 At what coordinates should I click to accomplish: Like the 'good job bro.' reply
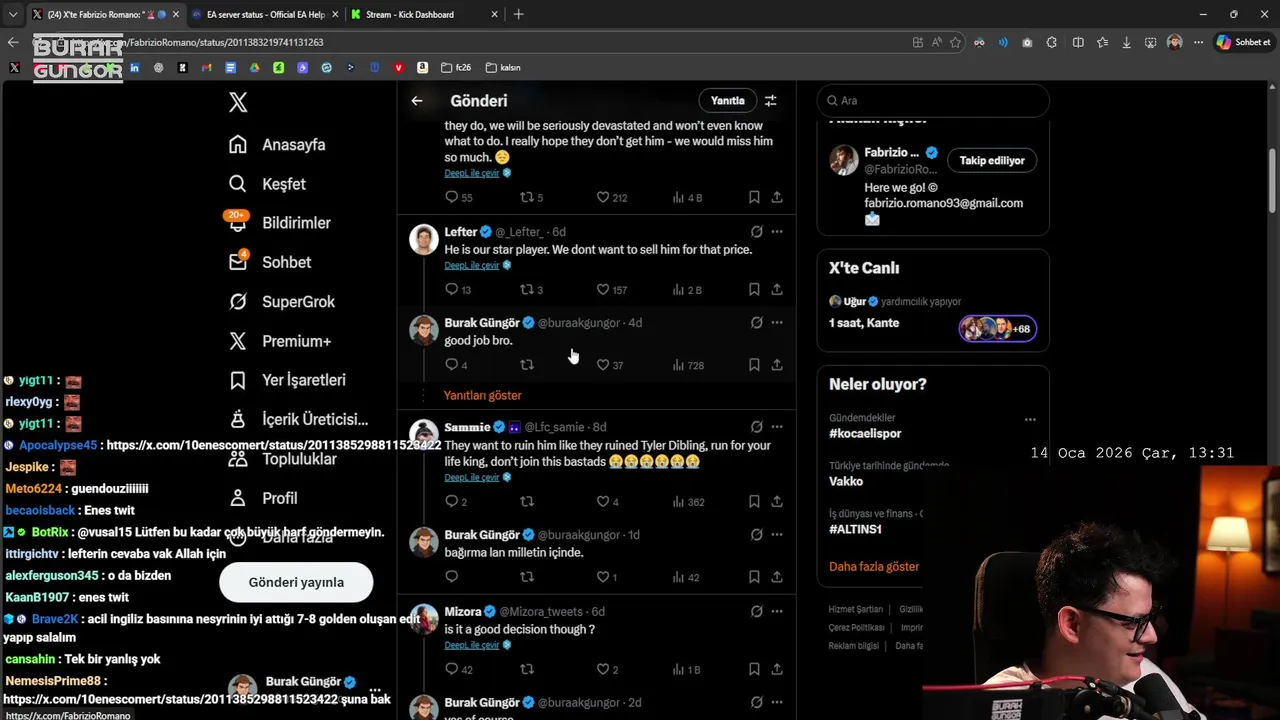click(610, 365)
